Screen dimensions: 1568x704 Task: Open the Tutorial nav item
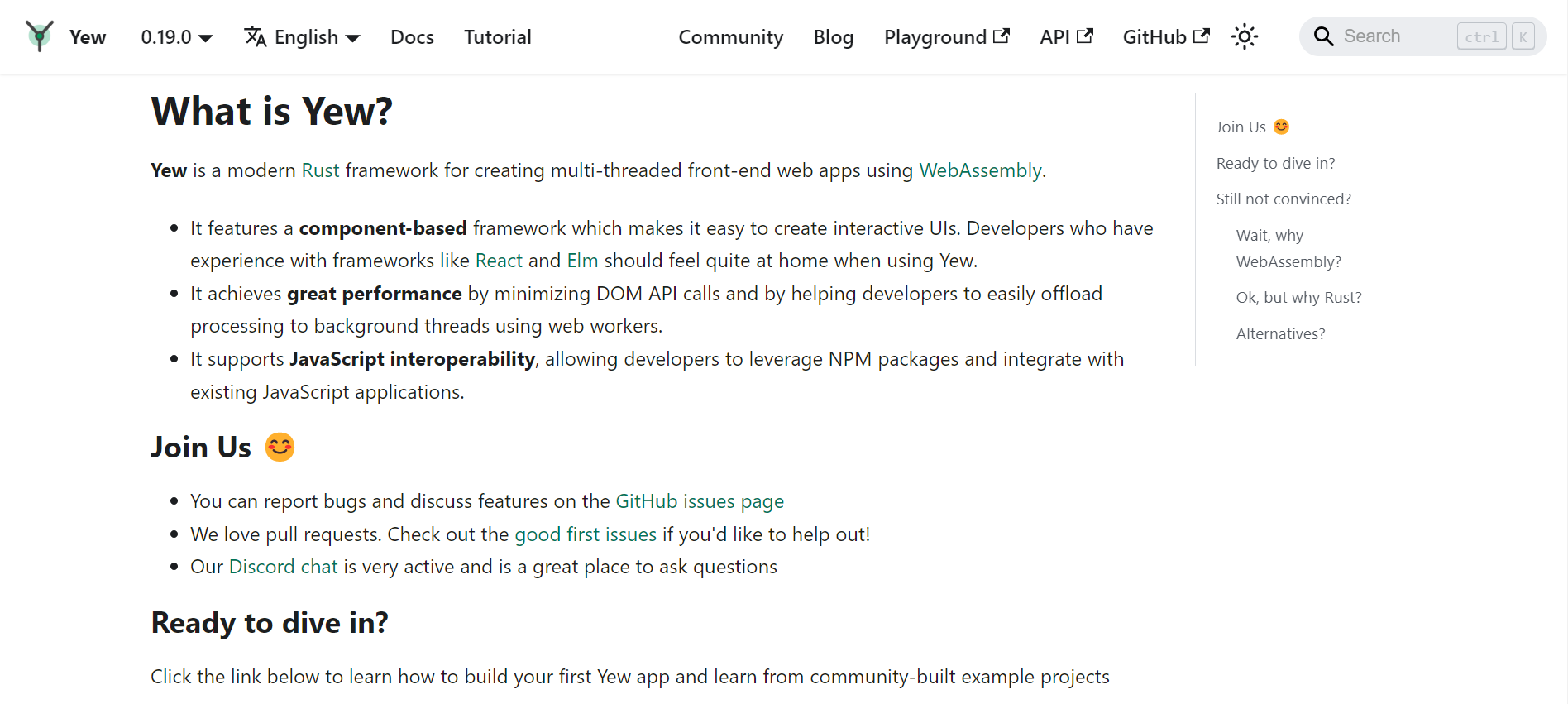coord(498,37)
